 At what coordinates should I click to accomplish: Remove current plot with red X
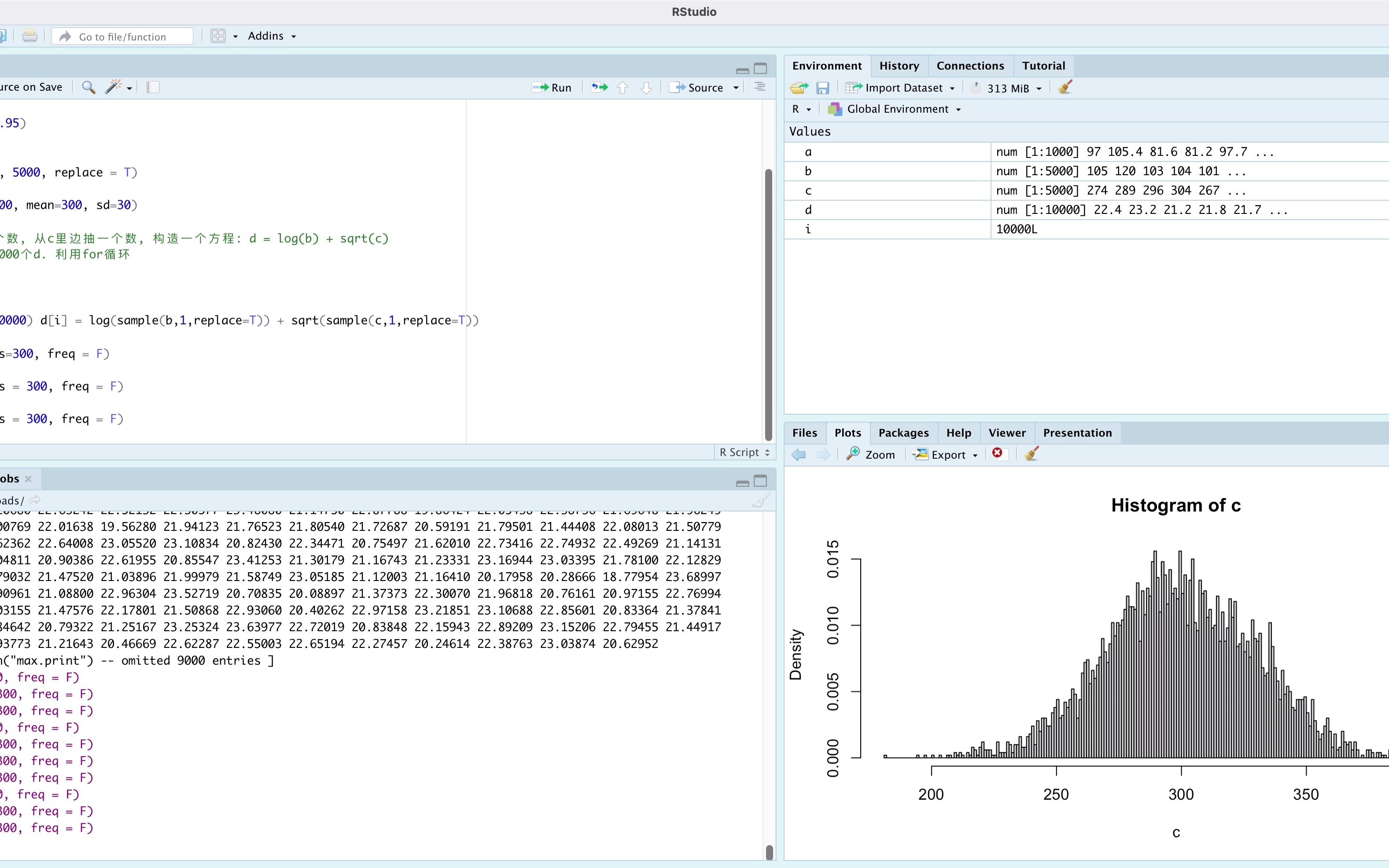997,453
